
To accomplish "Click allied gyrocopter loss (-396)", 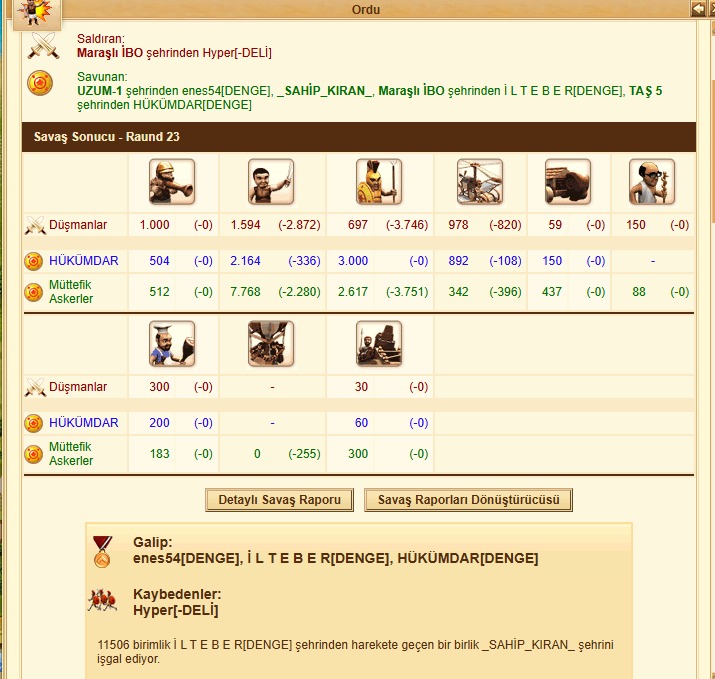I will click(x=505, y=292).
